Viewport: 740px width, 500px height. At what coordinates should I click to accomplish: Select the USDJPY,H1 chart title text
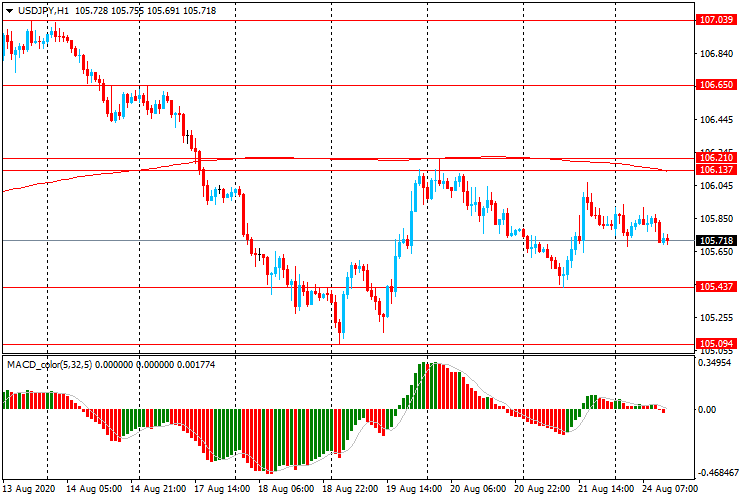(43, 10)
